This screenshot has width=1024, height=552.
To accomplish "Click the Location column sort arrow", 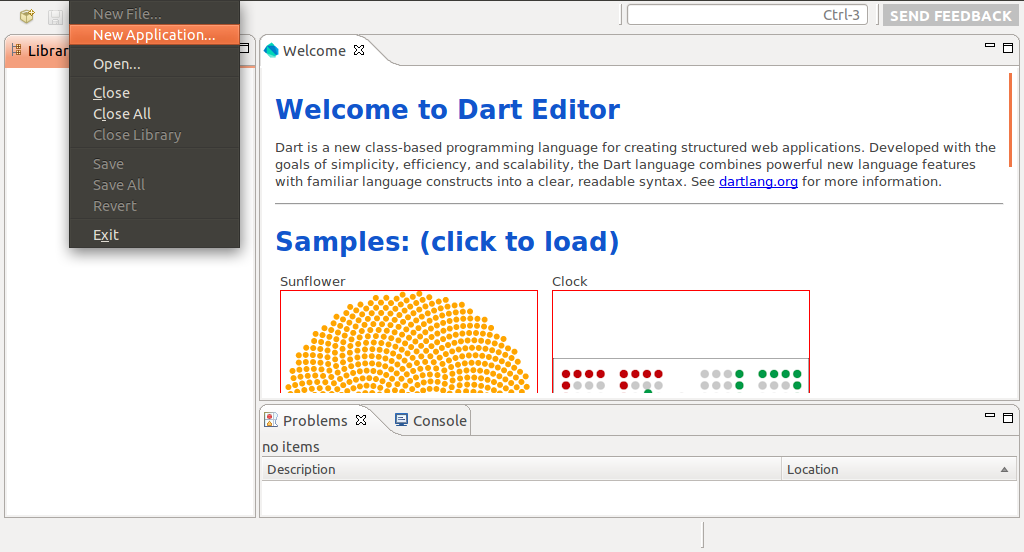I will pyautogui.click(x=1004, y=470).
